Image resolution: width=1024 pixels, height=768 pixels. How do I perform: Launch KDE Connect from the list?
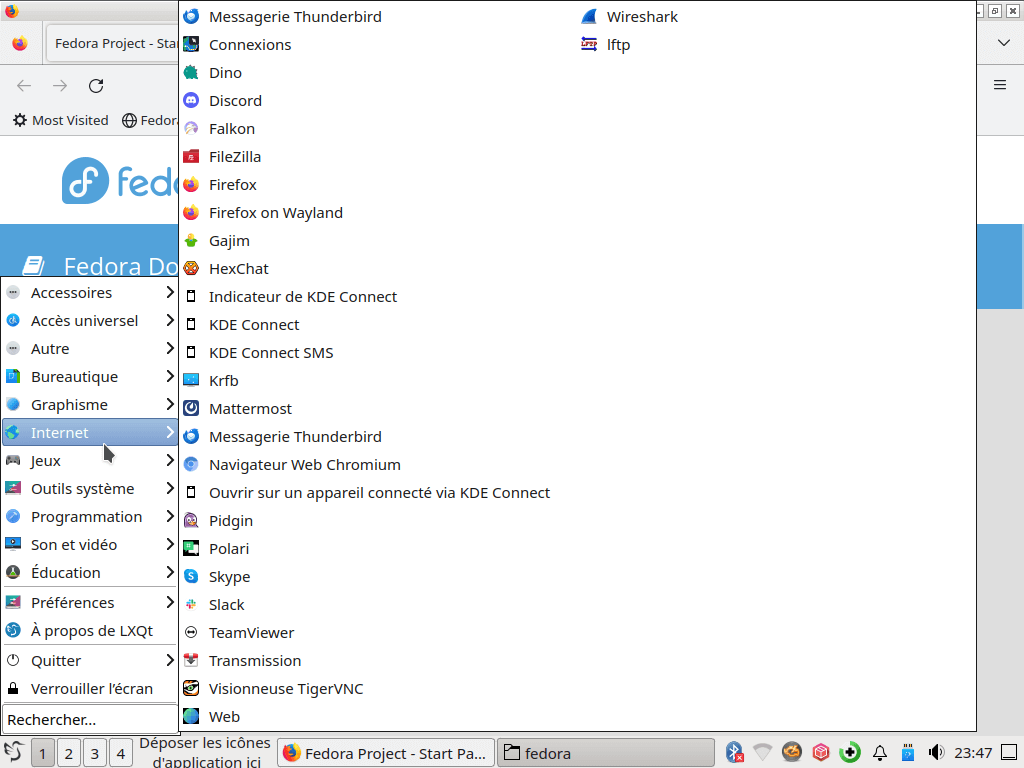point(241,325)
